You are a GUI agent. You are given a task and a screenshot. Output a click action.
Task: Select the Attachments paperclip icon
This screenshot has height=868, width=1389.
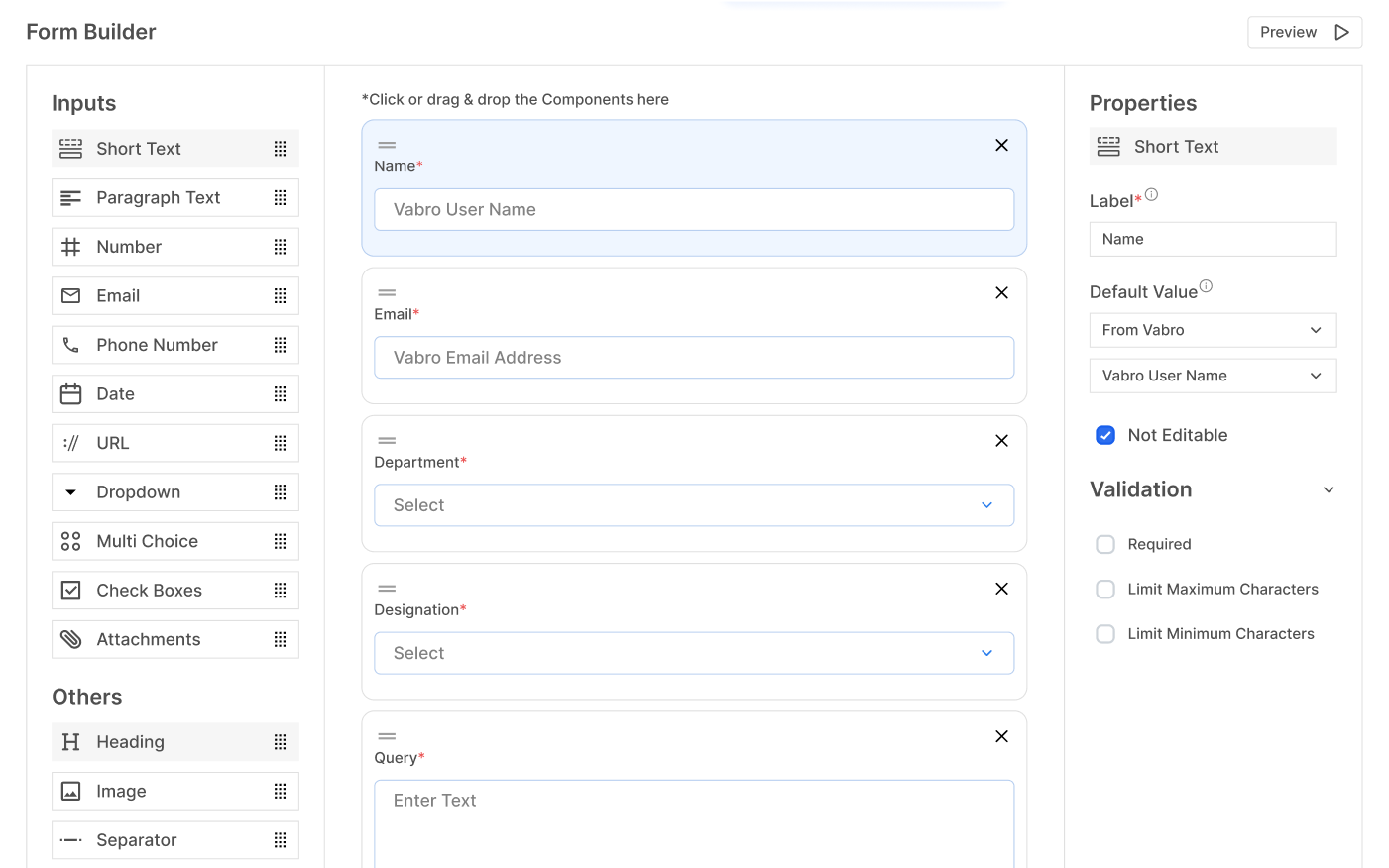tap(71, 639)
